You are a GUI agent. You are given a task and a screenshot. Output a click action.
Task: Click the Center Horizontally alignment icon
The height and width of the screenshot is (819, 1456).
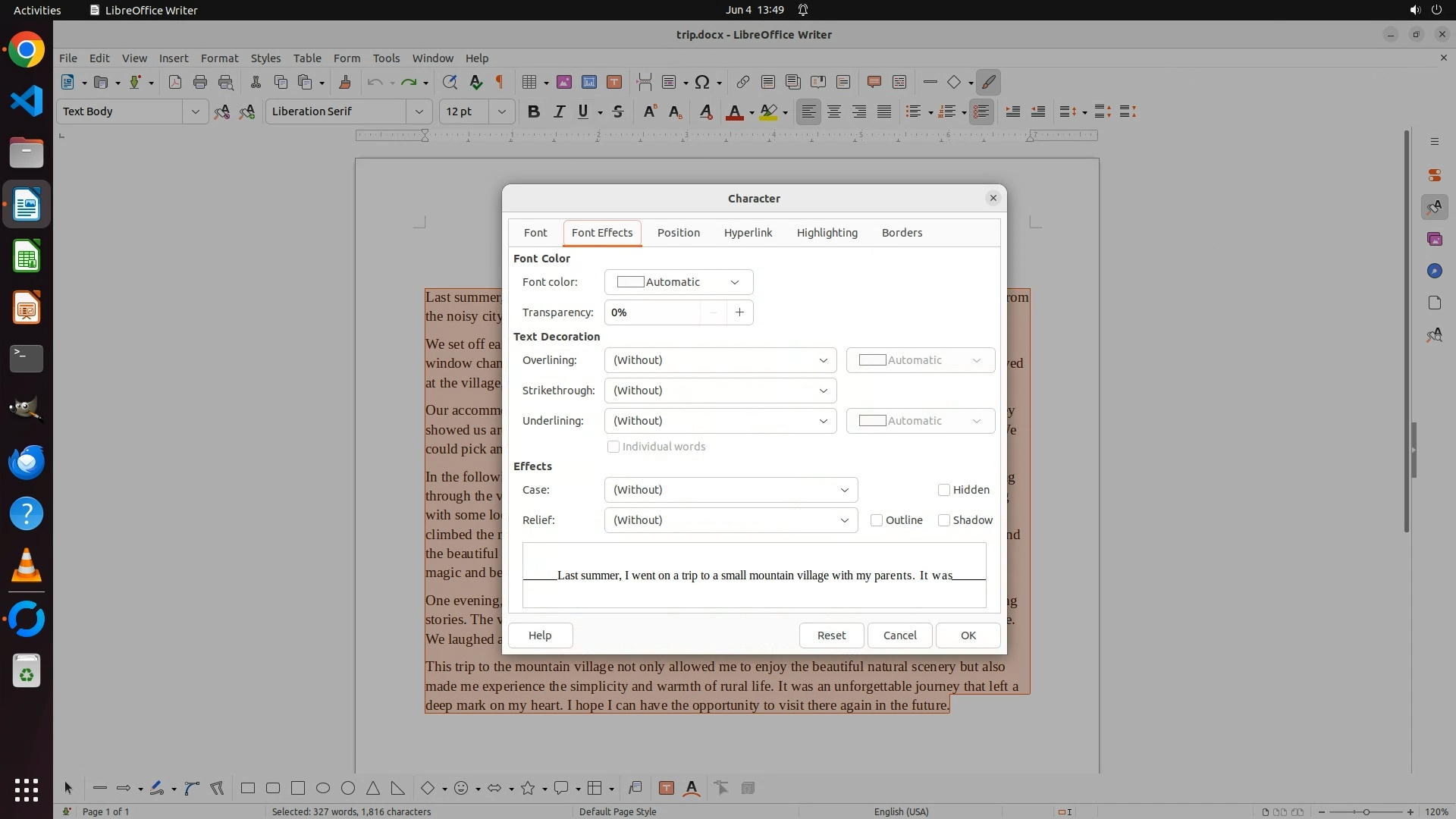click(x=834, y=111)
